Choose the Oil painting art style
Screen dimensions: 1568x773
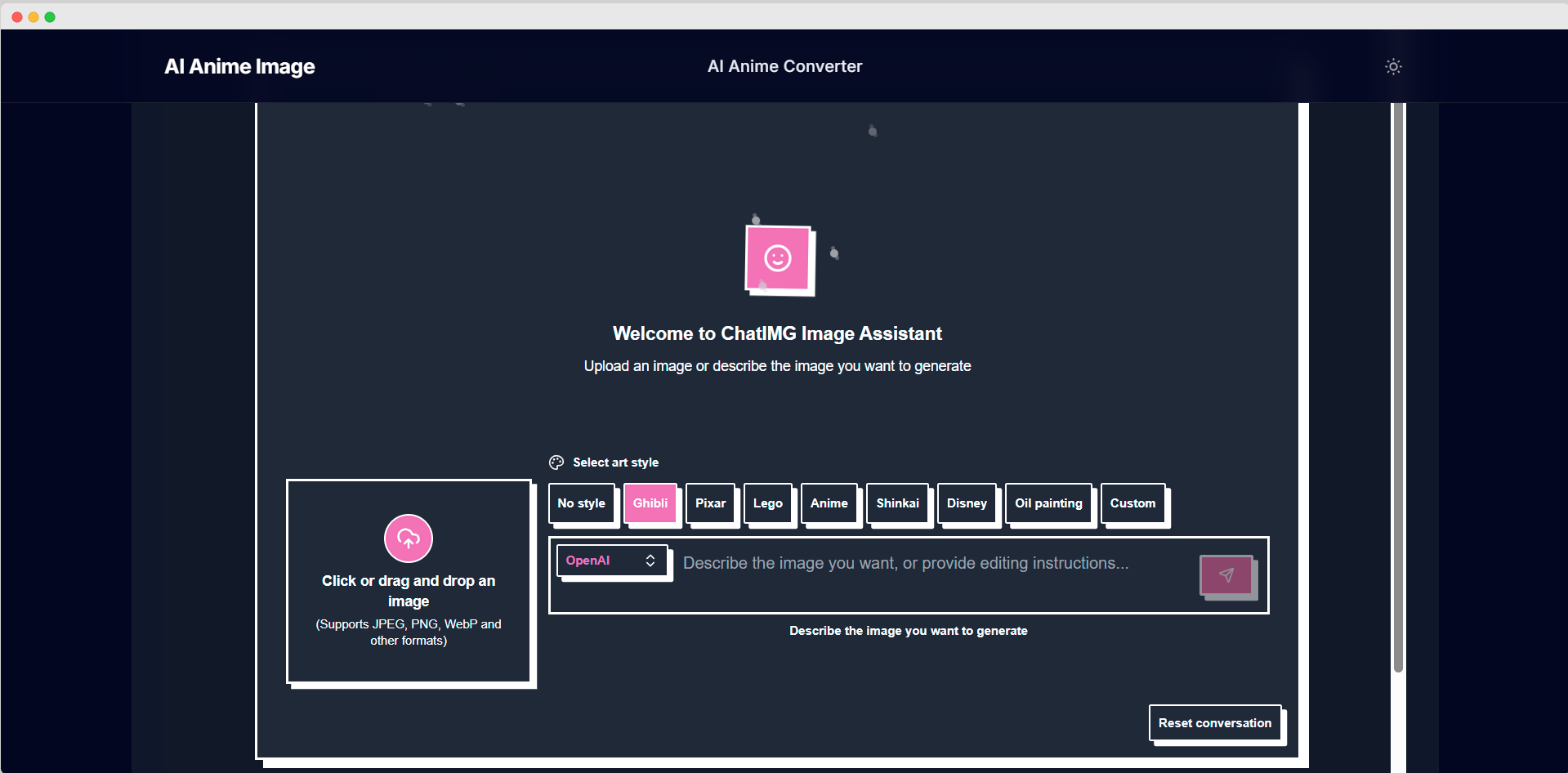click(1048, 503)
